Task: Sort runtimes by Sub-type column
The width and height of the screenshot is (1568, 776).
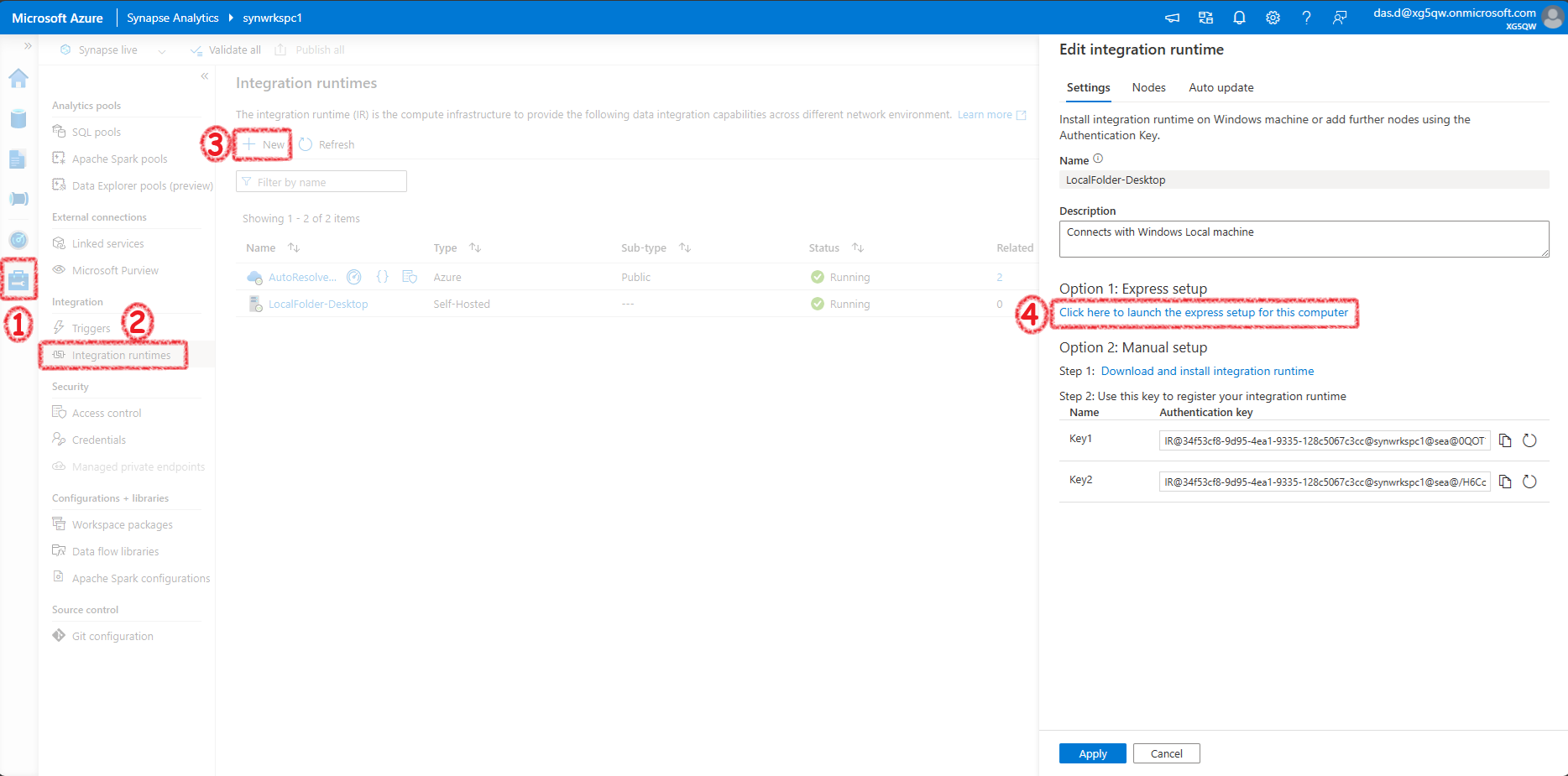Action: pos(684,247)
